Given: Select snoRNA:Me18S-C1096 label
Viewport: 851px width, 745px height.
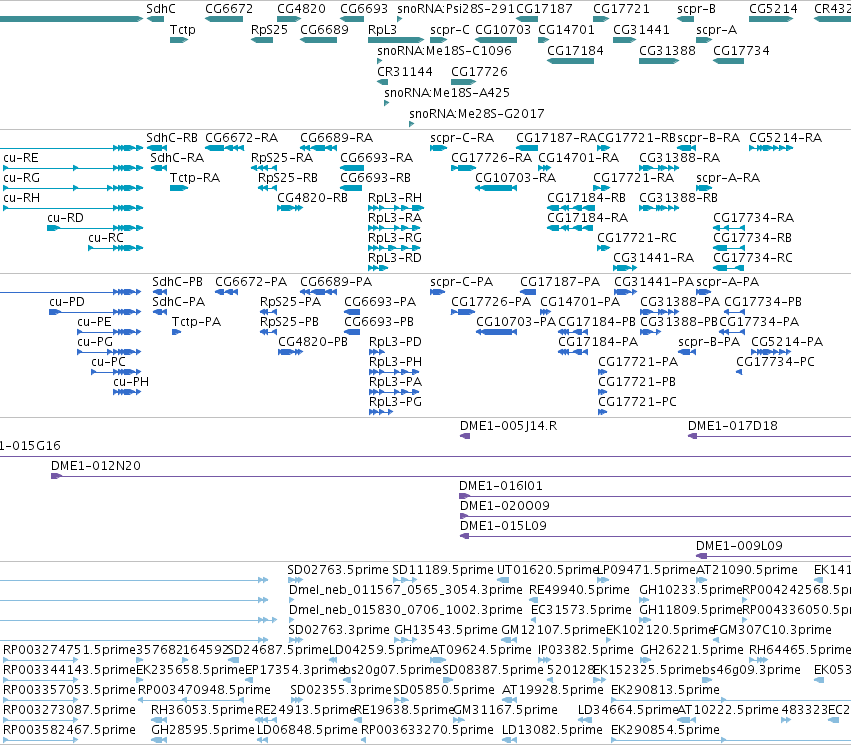Looking at the screenshot, I should point(444,51).
